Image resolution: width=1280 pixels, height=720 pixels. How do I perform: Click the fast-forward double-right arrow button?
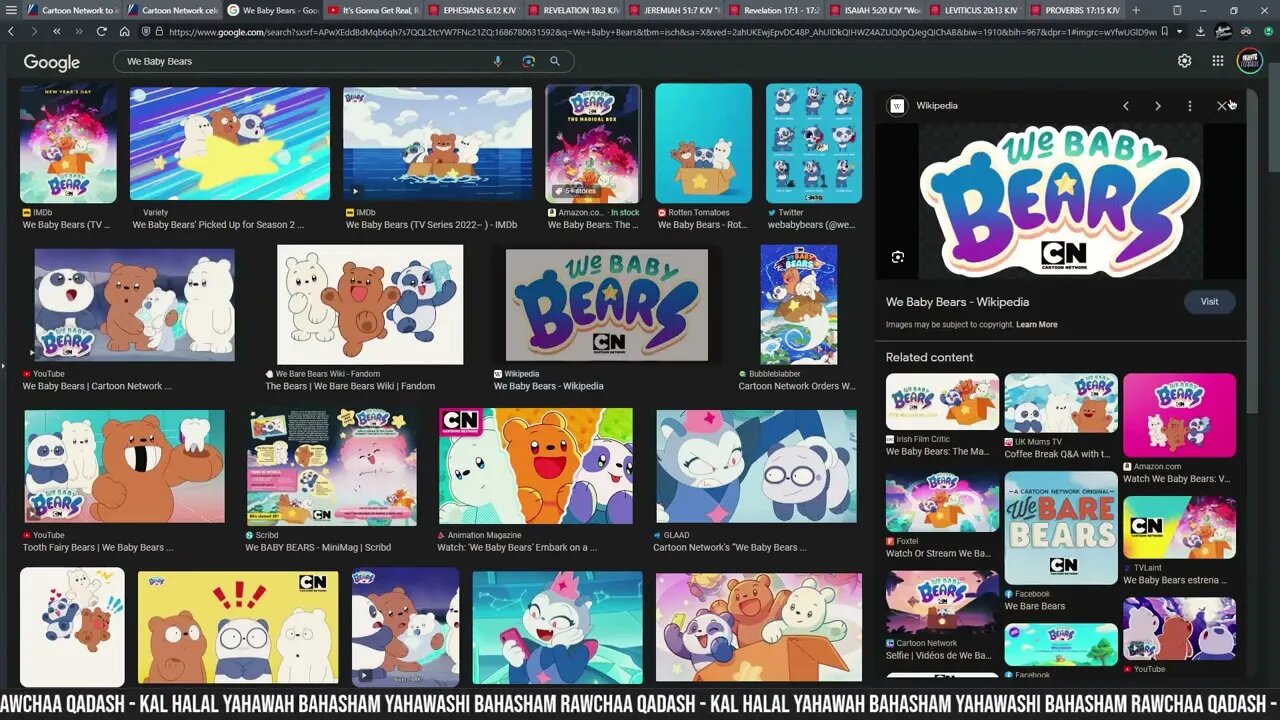(79, 31)
